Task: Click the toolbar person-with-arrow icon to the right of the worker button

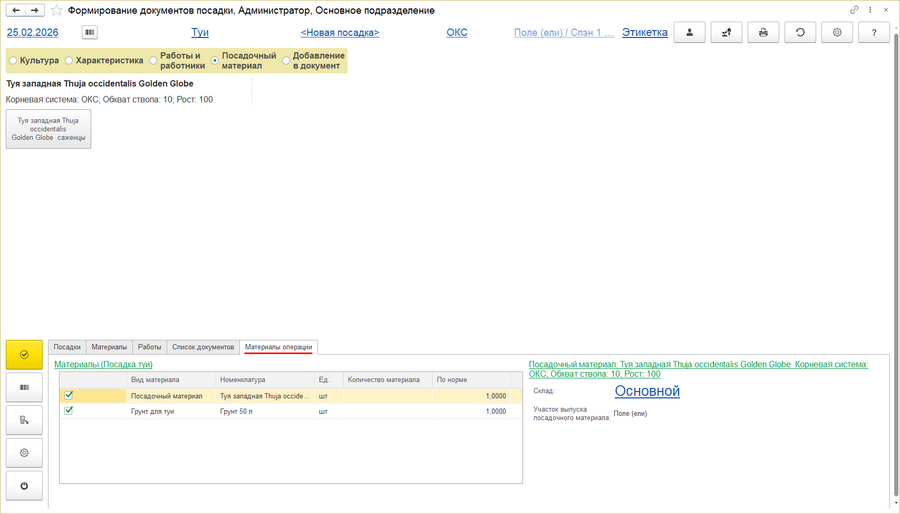Action: [x=726, y=33]
